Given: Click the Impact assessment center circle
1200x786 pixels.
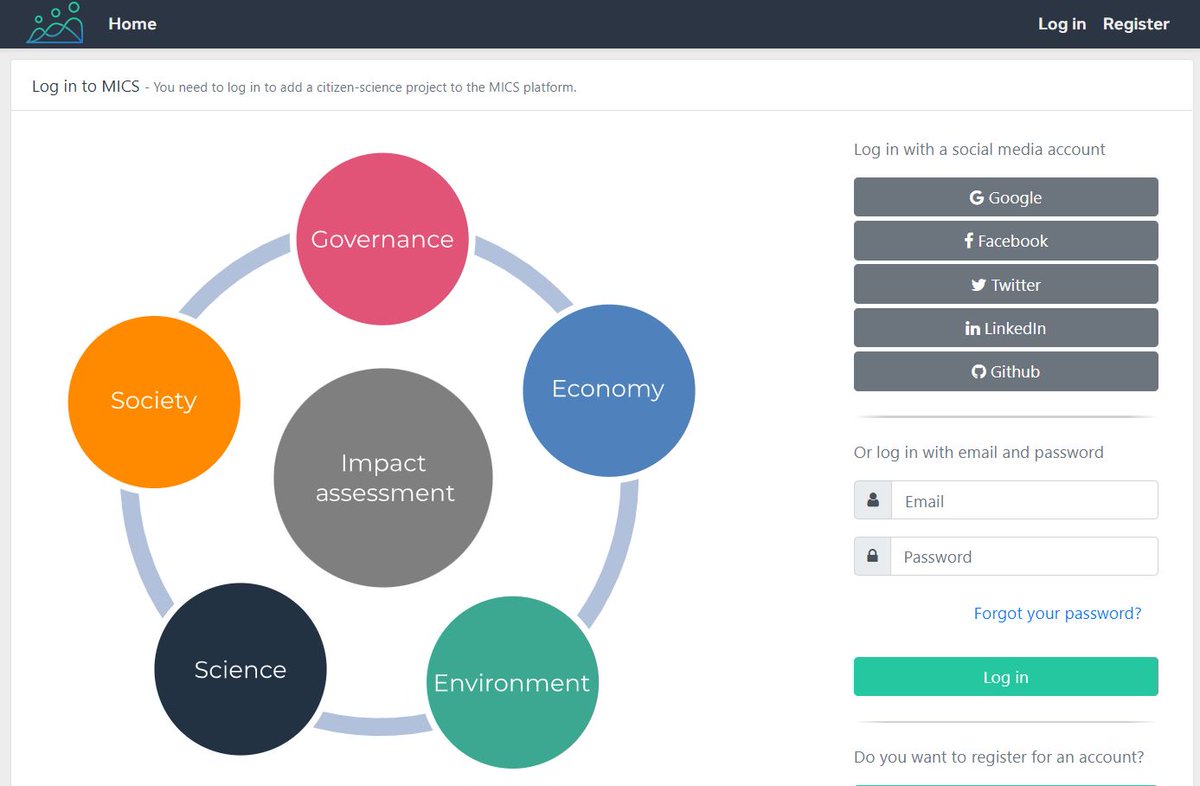Looking at the screenshot, I should tap(383, 478).
